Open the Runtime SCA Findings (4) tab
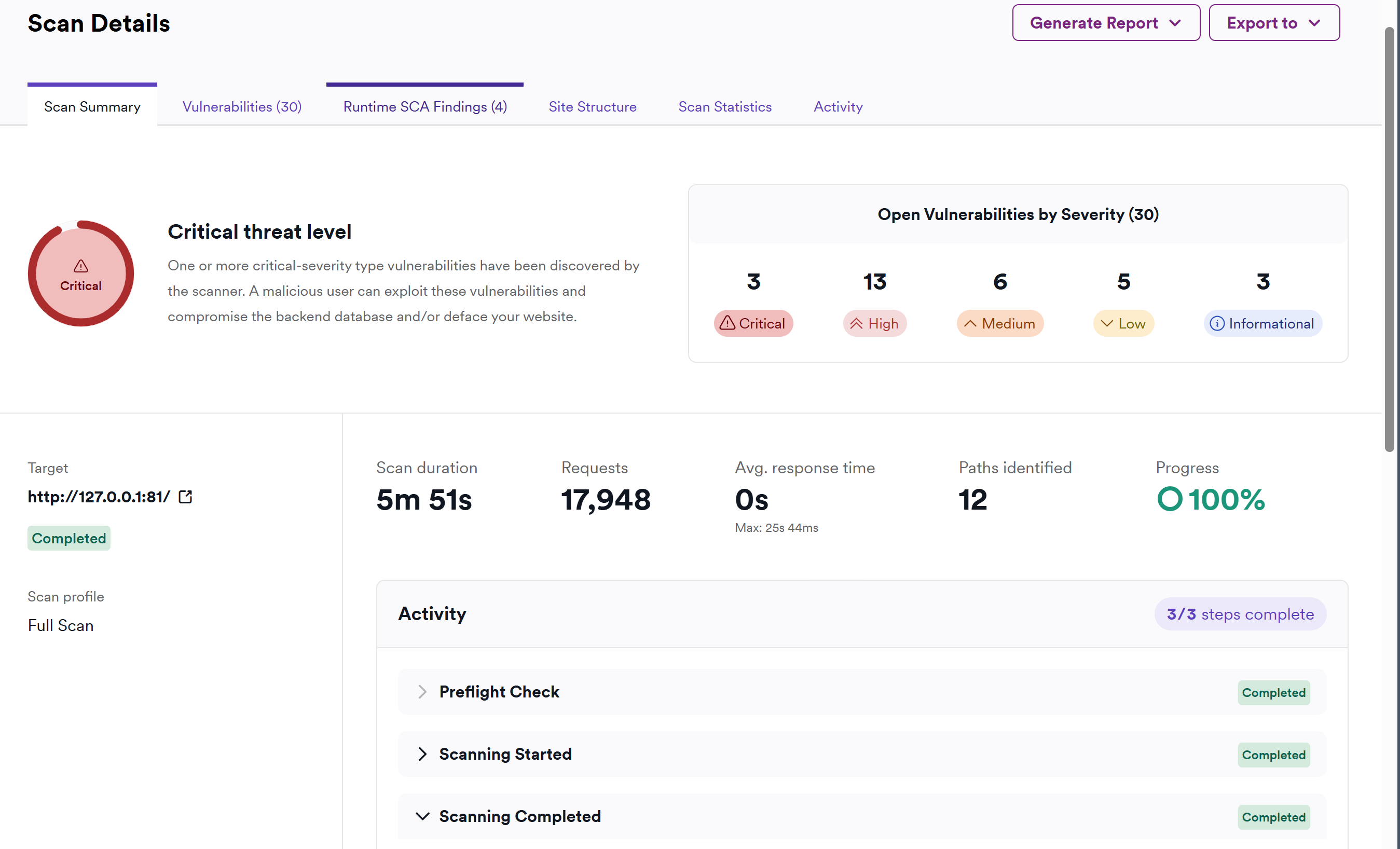This screenshot has height=849, width=1400. pyautogui.click(x=425, y=107)
